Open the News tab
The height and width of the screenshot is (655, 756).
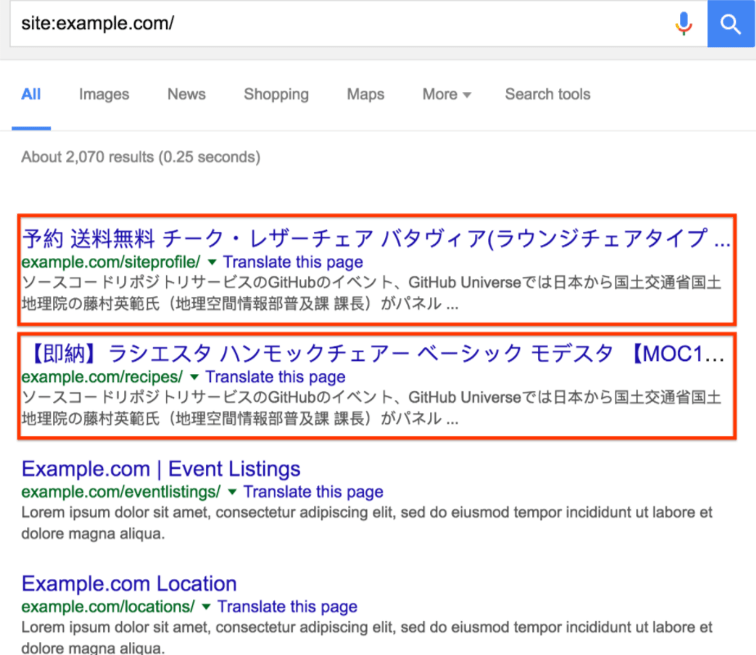point(186,94)
